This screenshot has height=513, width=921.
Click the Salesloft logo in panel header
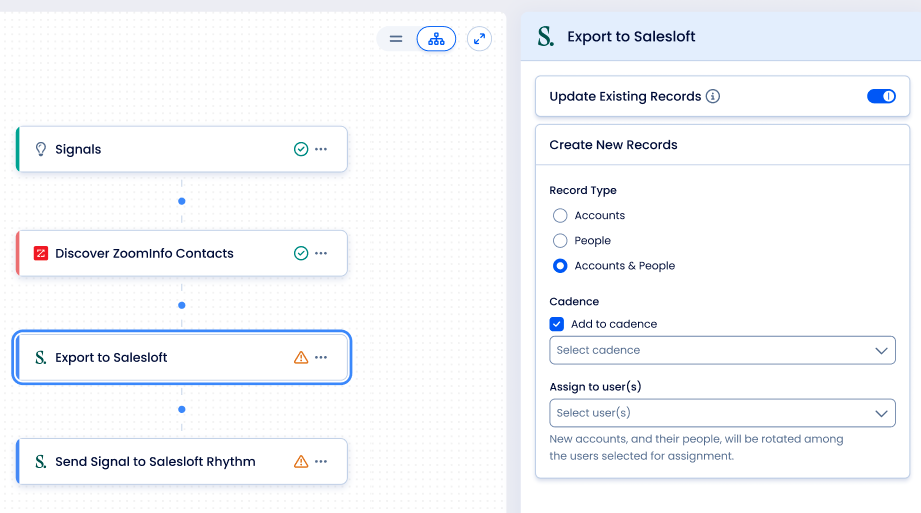coord(546,36)
